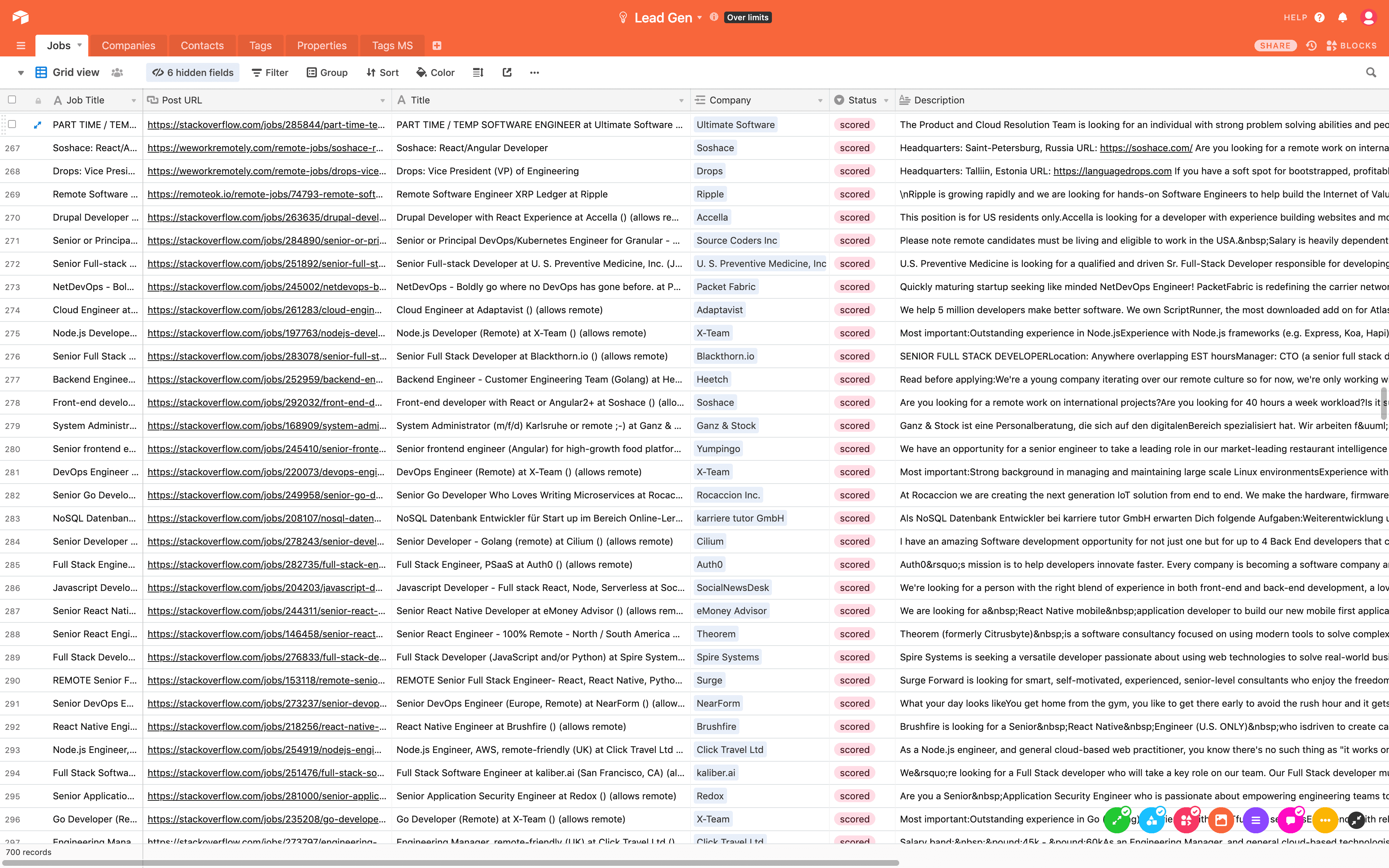Tick the checkbox for PART TIME row

pos(12,124)
